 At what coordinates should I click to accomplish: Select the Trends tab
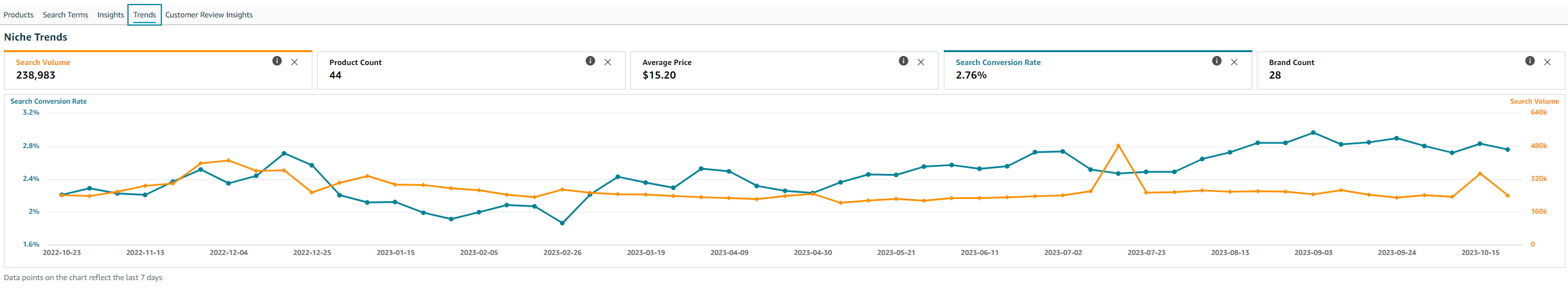145,15
